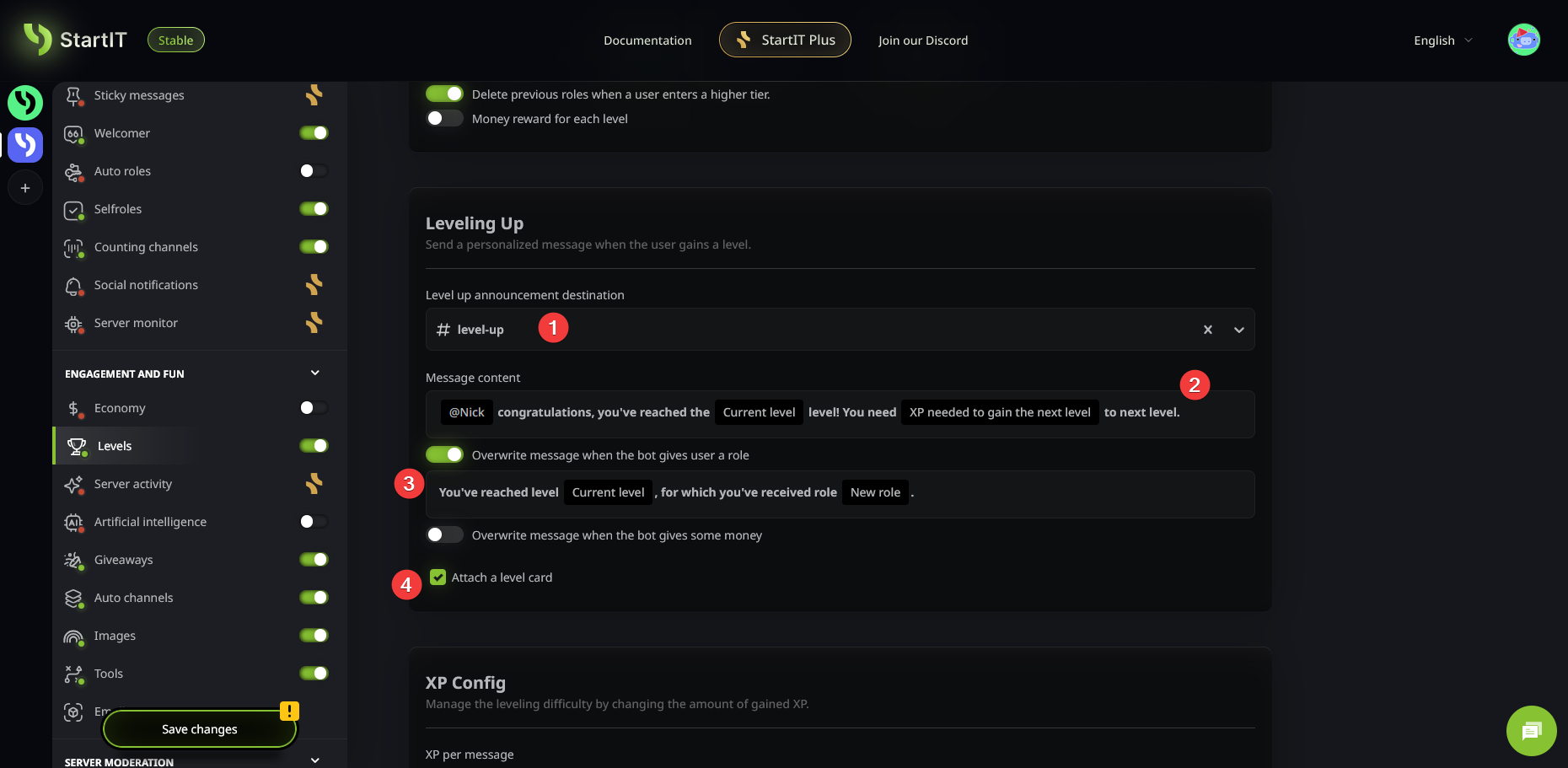Click the user profile avatar
Image resolution: width=1568 pixels, height=768 pixels.
tap(1523, 40)
